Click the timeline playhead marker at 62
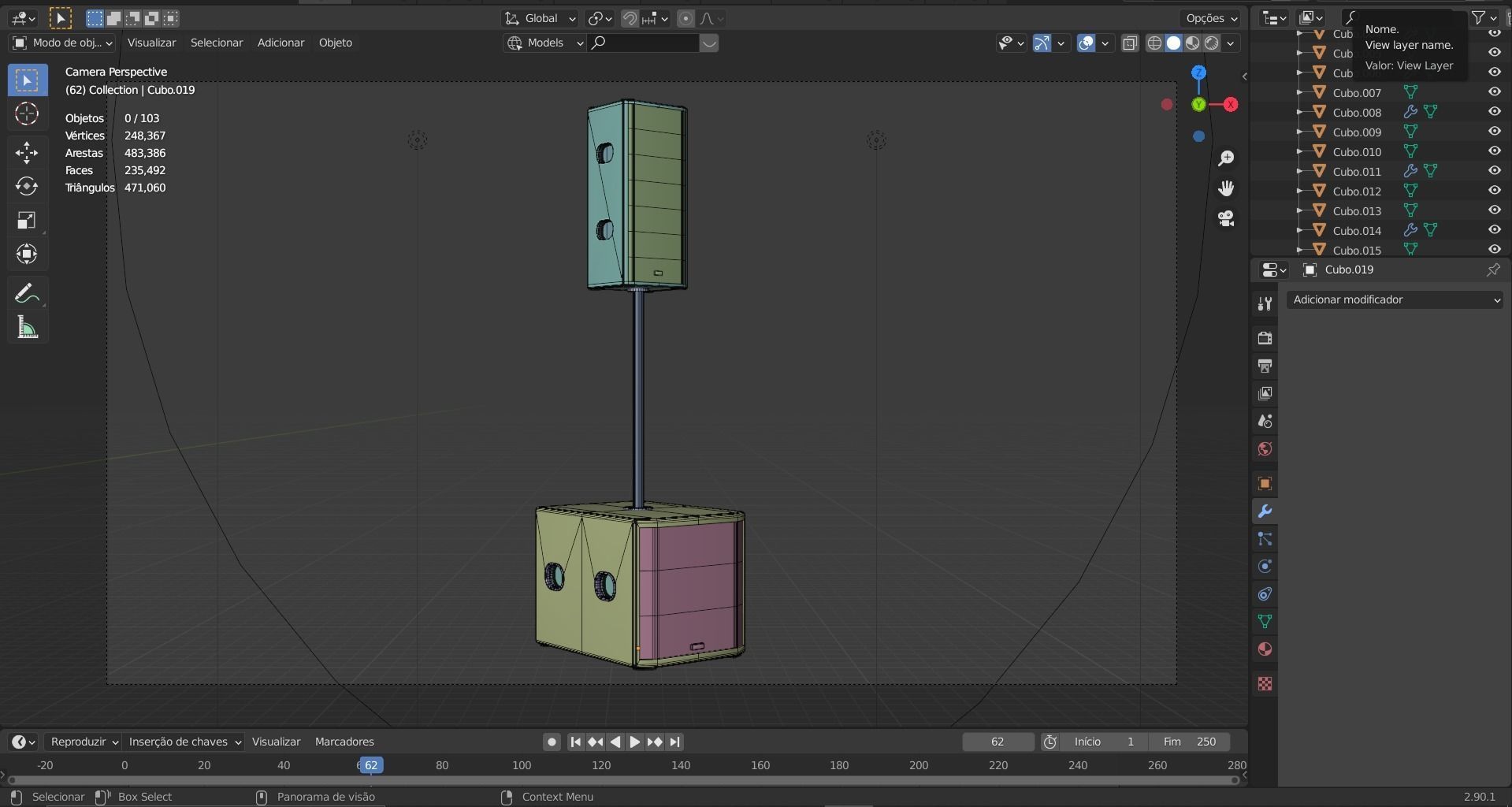This screenshot has height=807, width=1512. pos(371,765)
